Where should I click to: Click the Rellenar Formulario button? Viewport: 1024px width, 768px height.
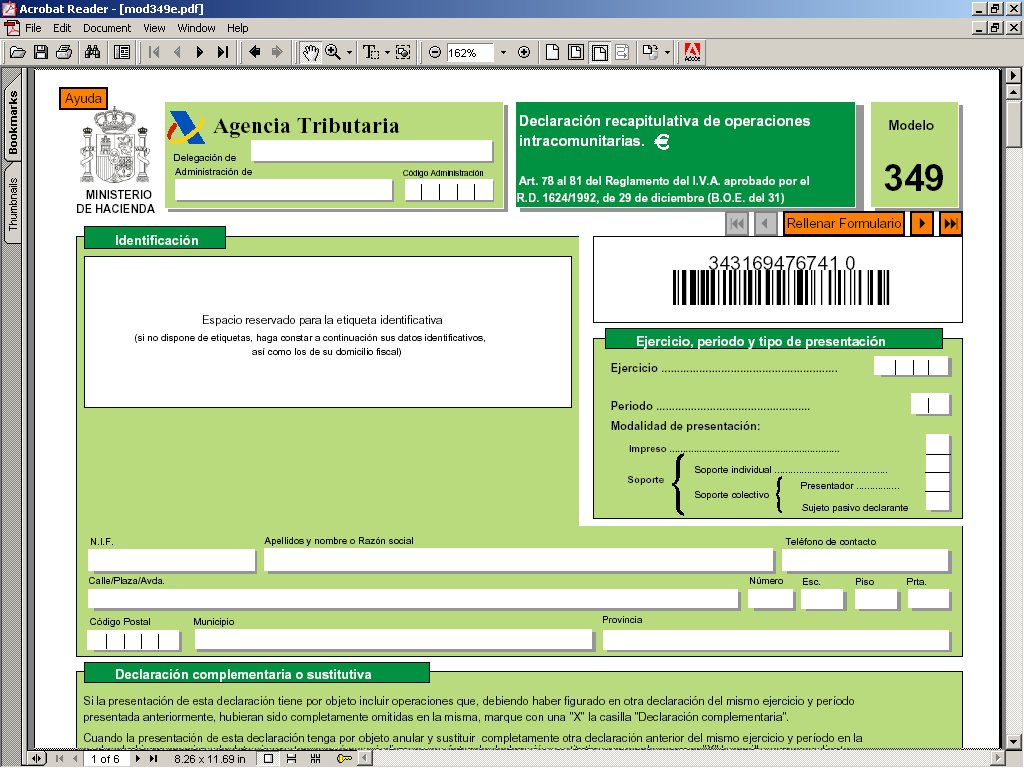[843, 223]
